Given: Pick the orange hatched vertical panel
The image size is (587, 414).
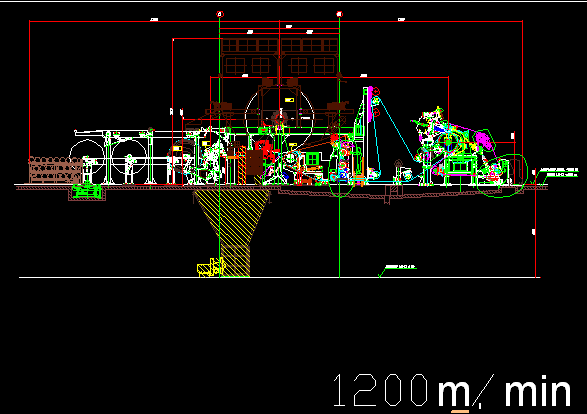Looking at the screenshot, I should click(242, 165).
